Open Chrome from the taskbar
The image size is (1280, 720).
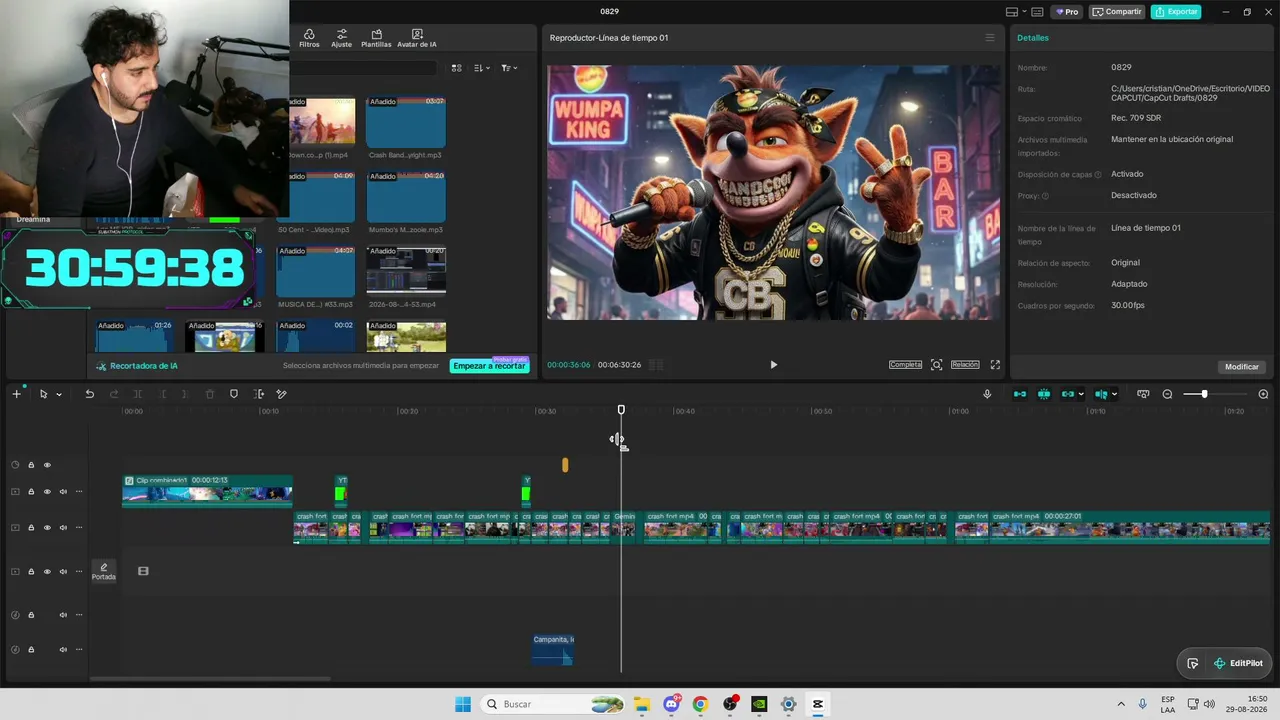pyautogui.click(x=700, y=704)
